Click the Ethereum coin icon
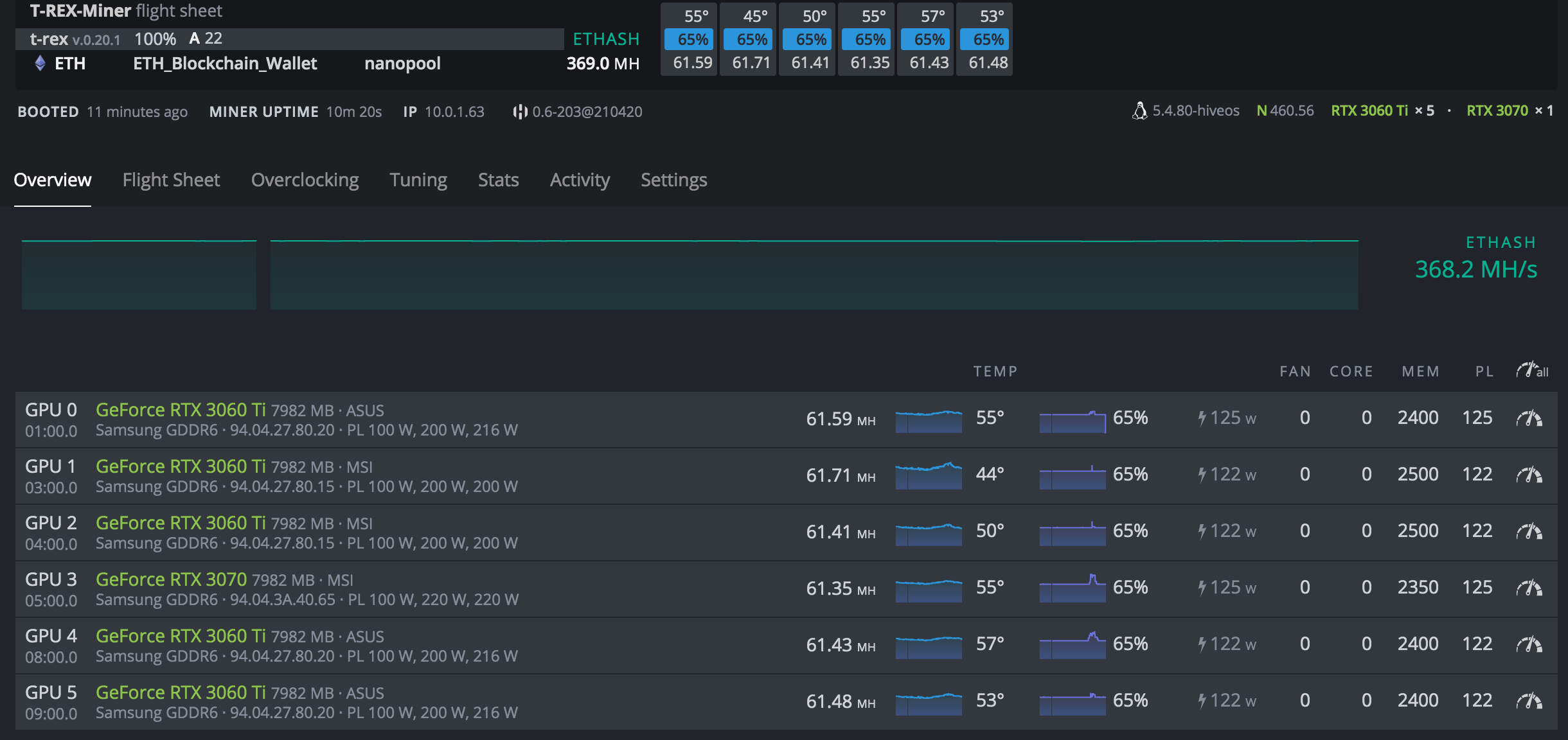 (40, 63)
